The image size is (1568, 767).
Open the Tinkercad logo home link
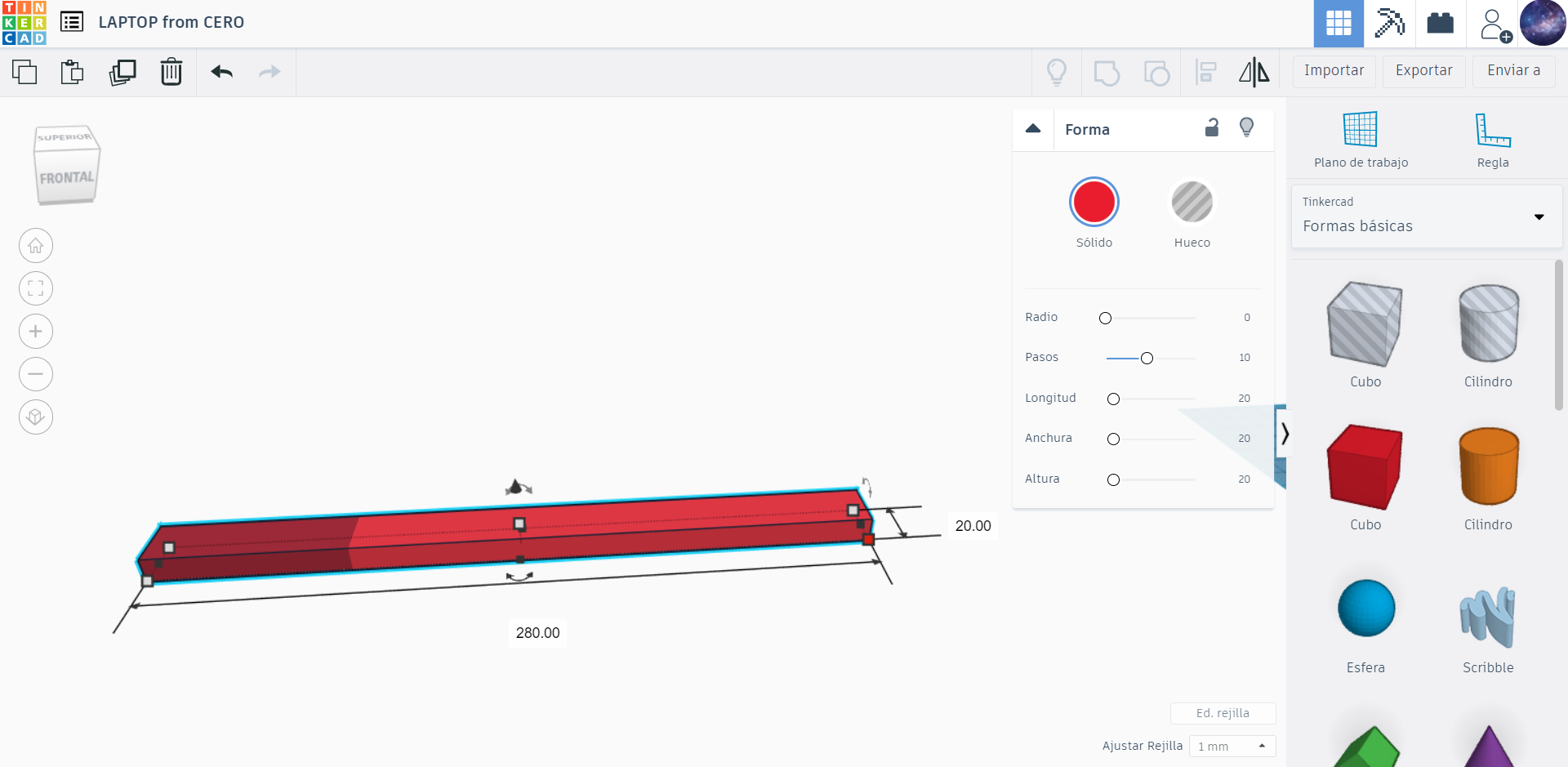pos(24,23)
